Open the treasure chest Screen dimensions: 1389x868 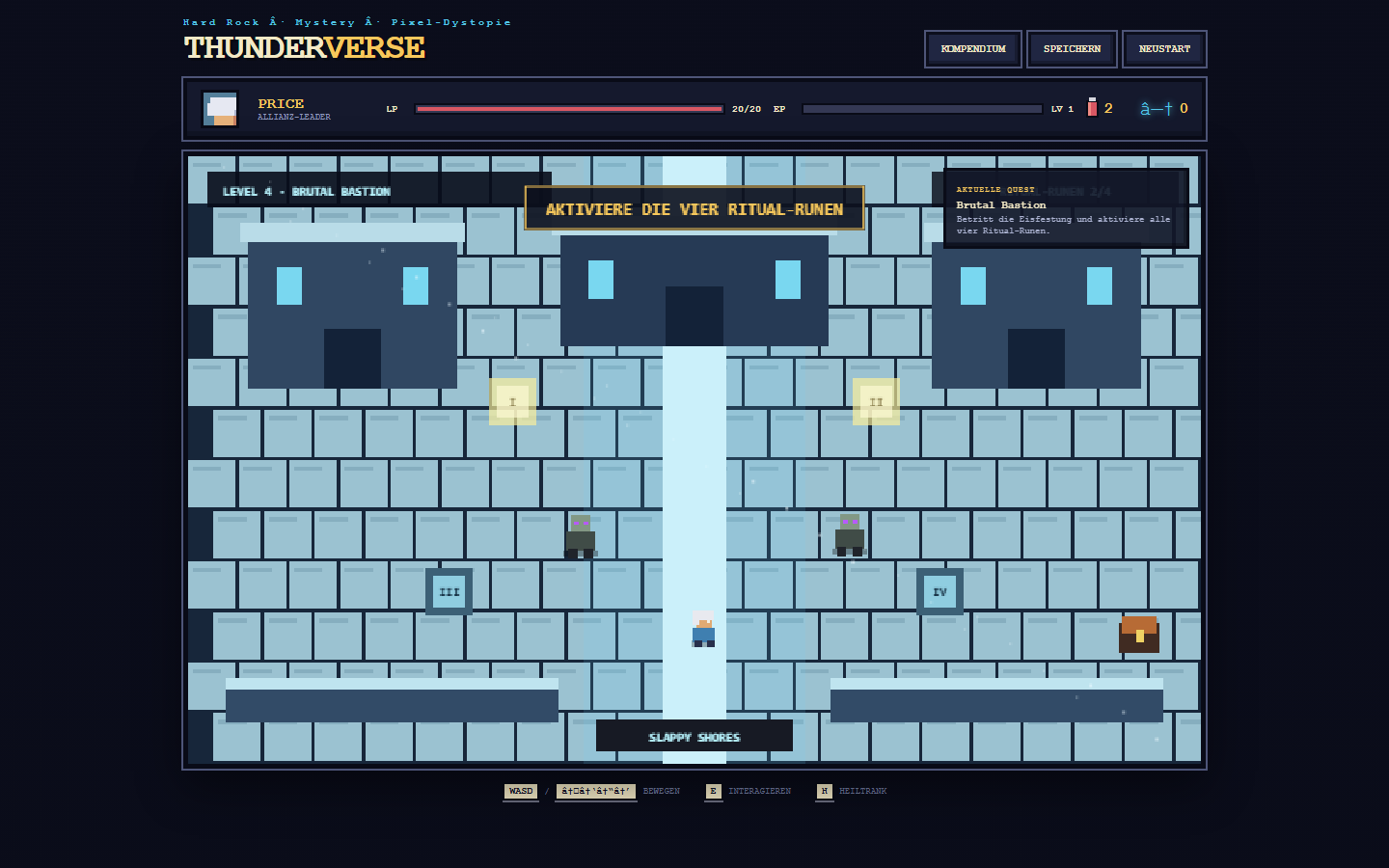[1139, 635]
